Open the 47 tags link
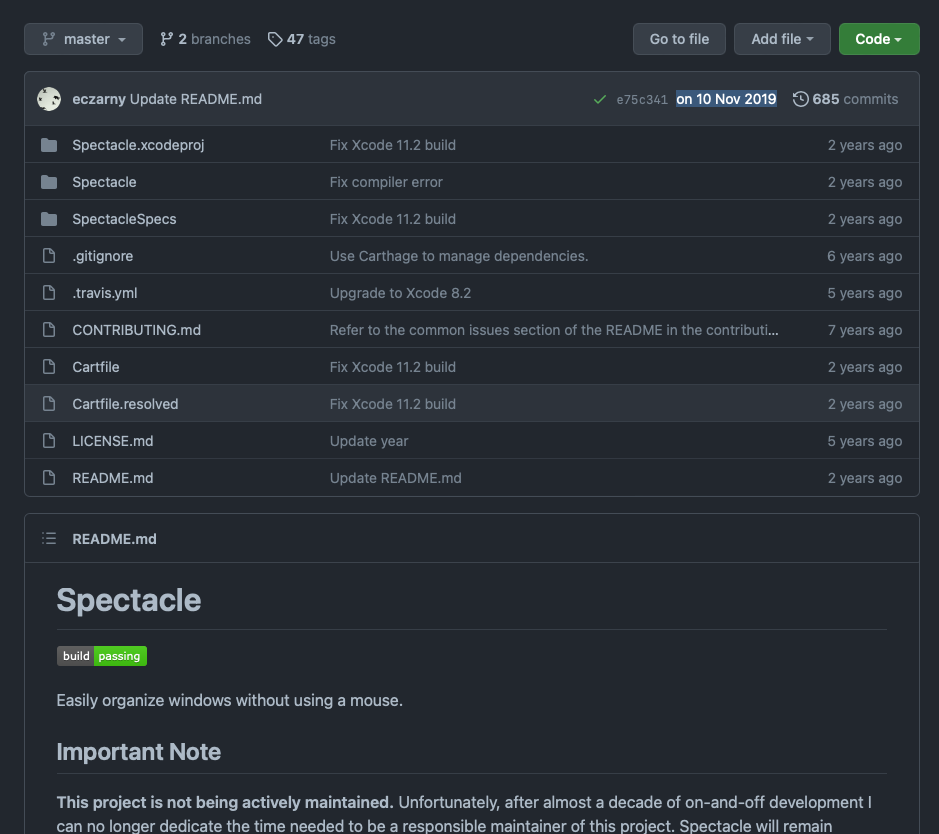 coord(301,39)
